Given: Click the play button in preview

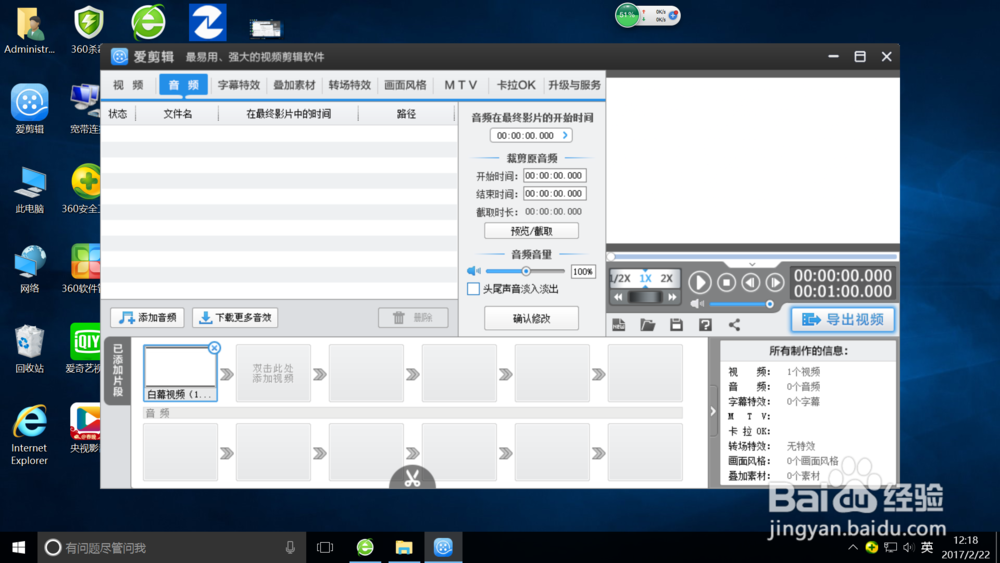Looking at the screenshot, I should click(x=700, y=282).
